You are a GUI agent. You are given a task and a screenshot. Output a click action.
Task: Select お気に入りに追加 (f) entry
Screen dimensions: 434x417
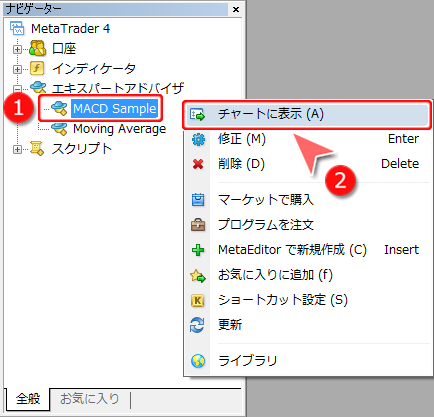307,275
